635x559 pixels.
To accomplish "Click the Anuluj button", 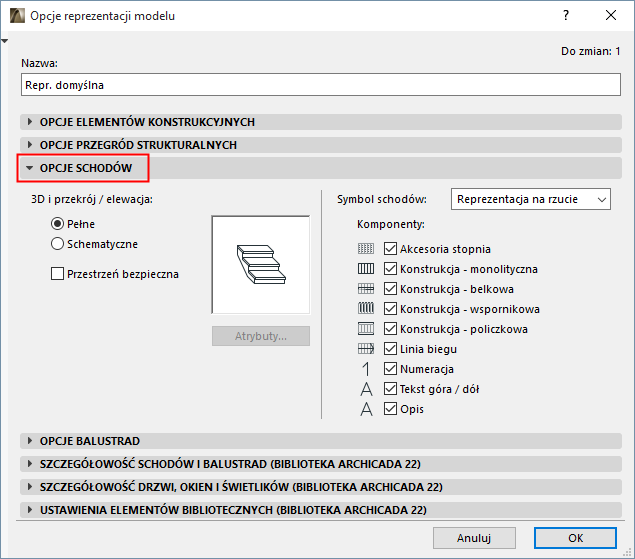I will point(474,538).
